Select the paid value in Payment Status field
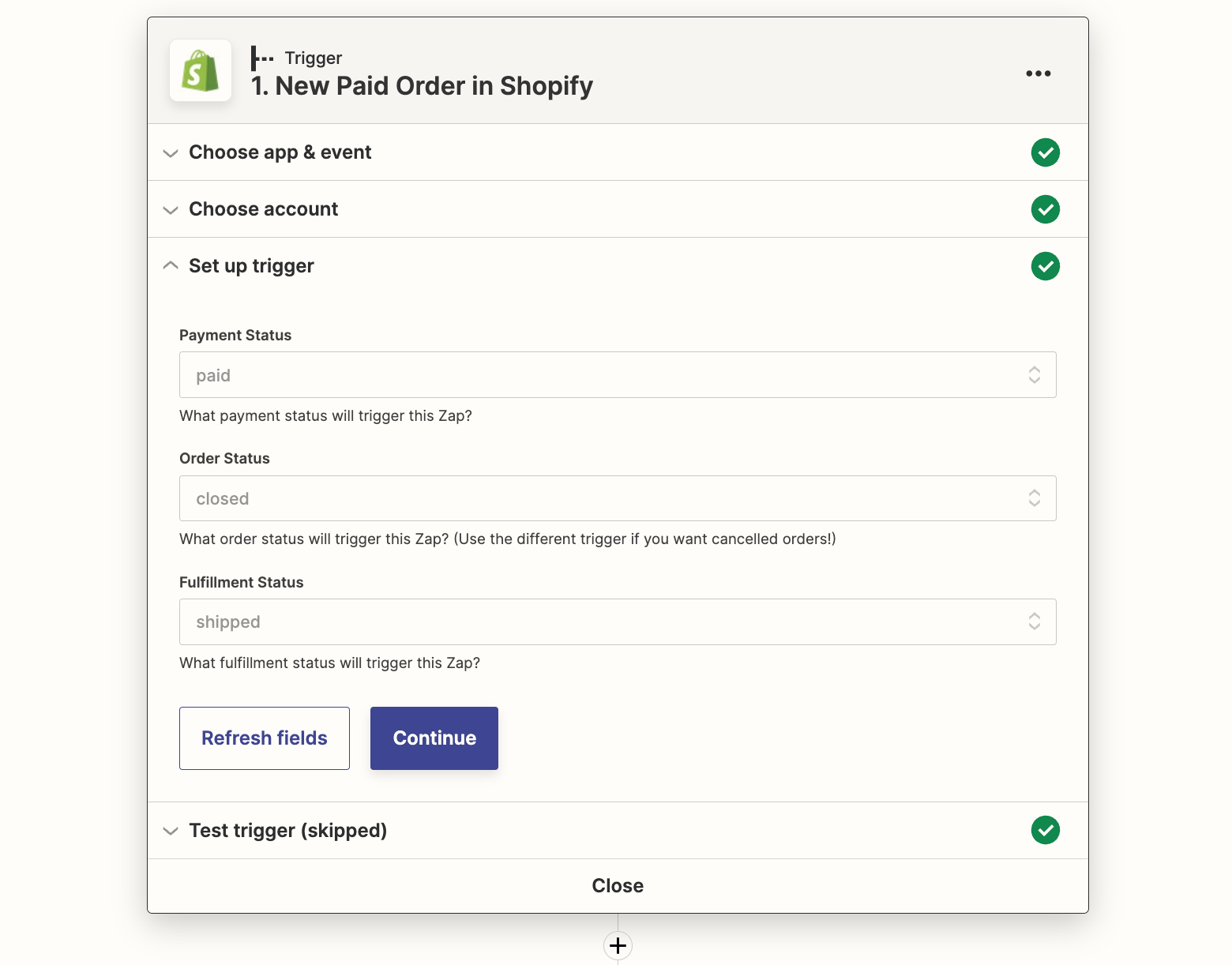Image resolution: width=1232 pixels, height=965 pixels. click(x=213, y=375)
